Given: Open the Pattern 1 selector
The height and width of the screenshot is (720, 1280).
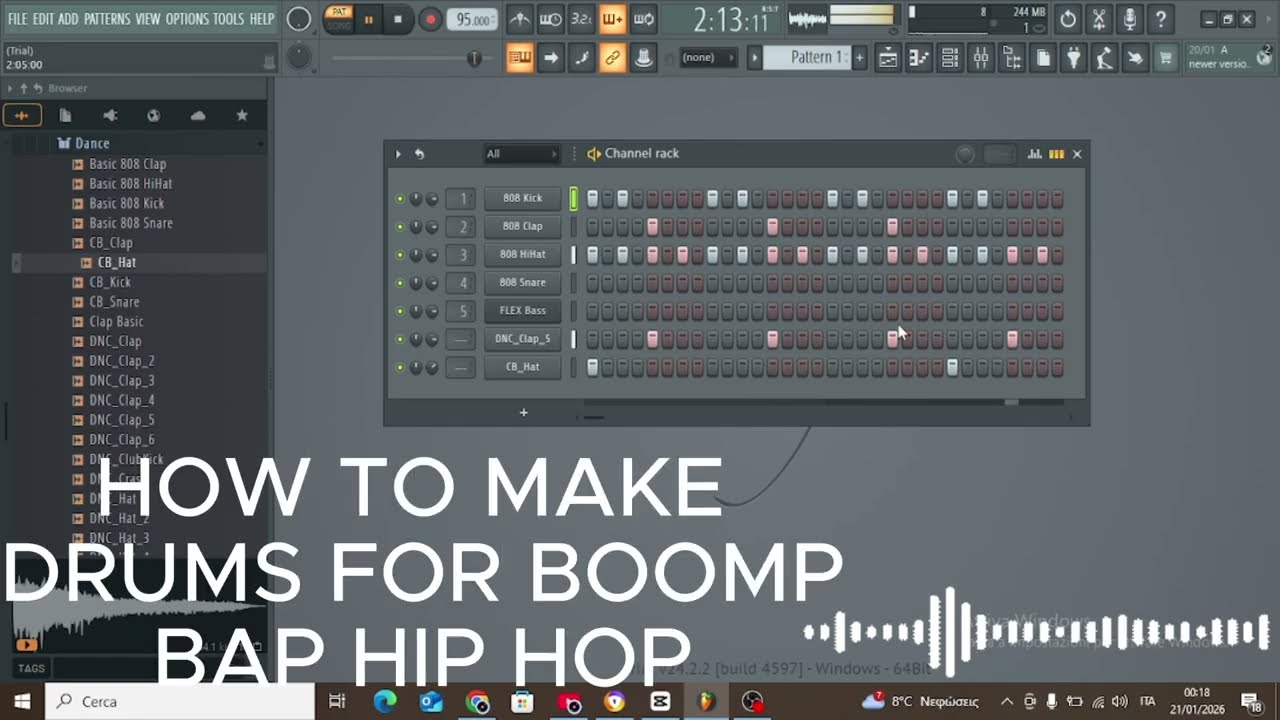Looking at the screenshot, I should [806, 58].
